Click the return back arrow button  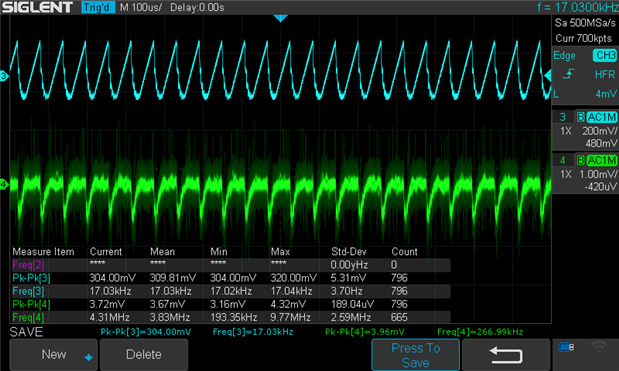click(506, 355)
